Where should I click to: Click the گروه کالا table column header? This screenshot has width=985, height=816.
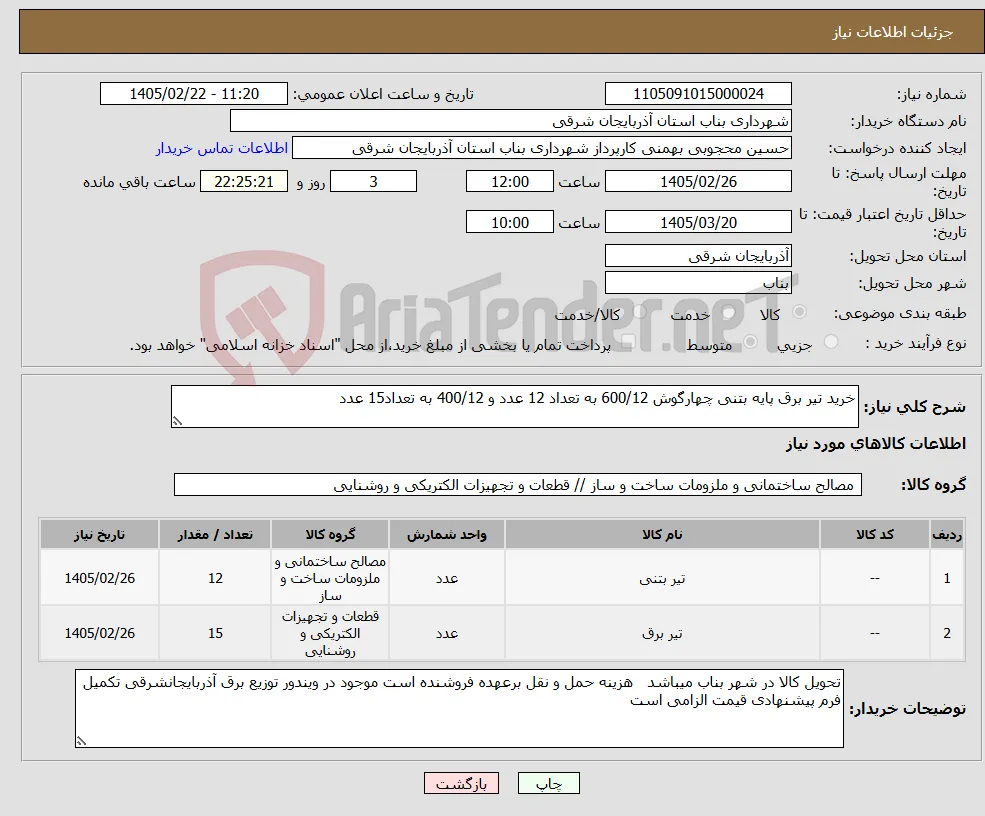point(330,534)
